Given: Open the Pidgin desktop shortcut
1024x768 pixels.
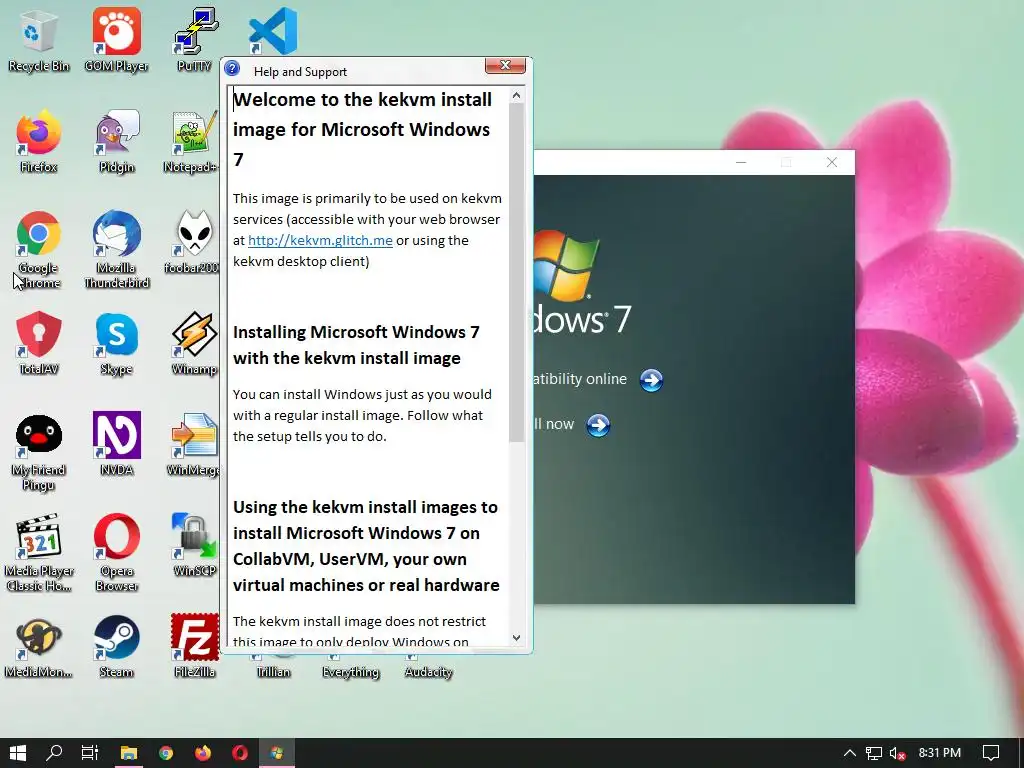Looking at the screenshot, I should pos(116,140).
